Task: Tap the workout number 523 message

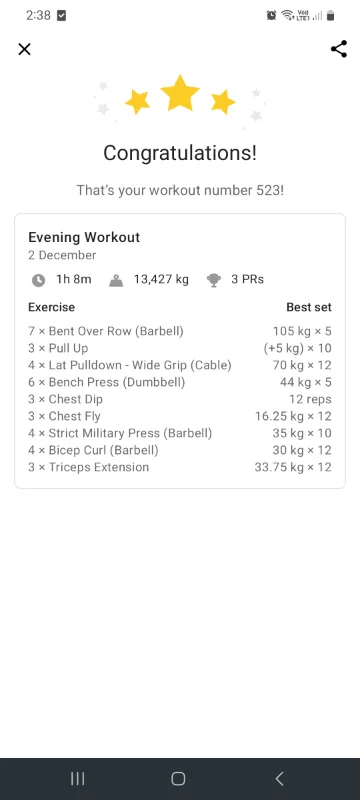Action: point(180,191)
